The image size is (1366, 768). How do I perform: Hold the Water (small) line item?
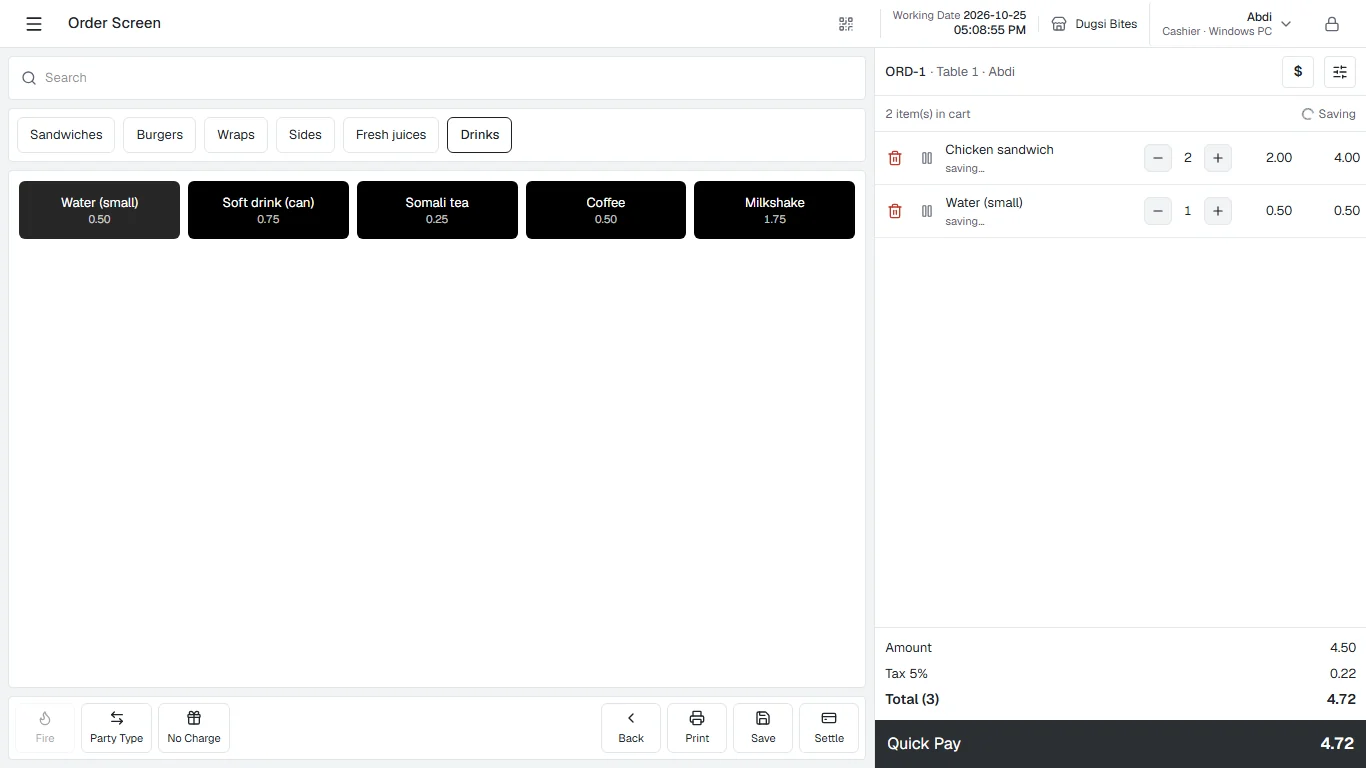pyautogui.click(x=927, y=211)
